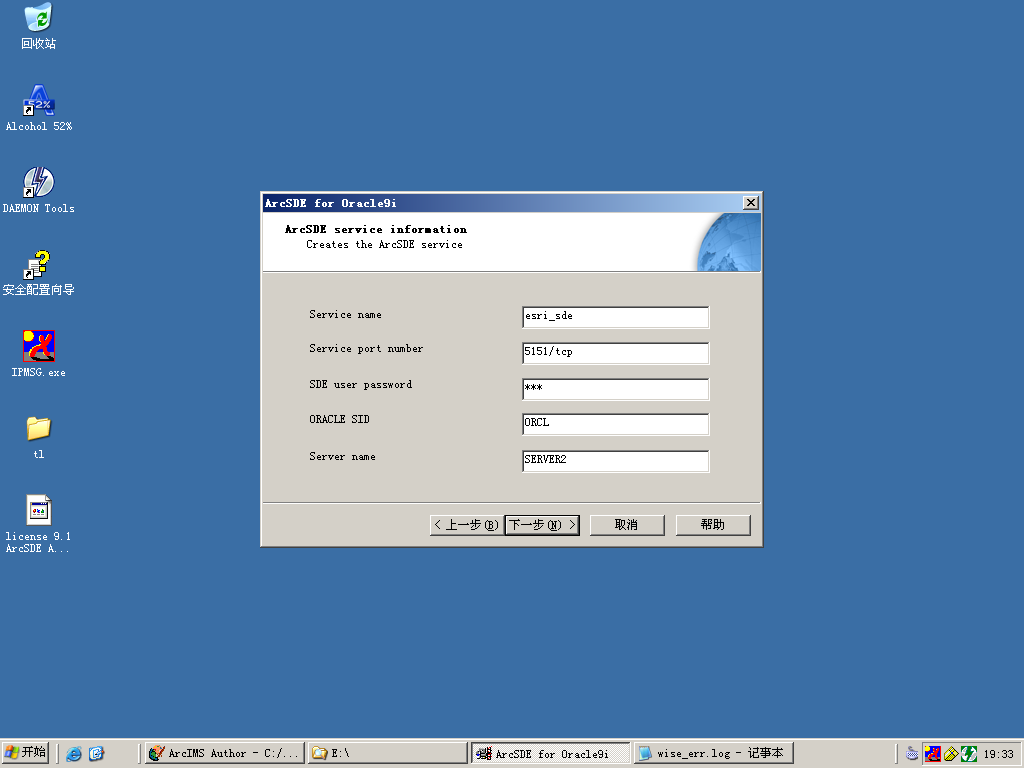The image size is (1024, 768).
Task: Open the 开始 Start menu
Action: pos(26,753)
